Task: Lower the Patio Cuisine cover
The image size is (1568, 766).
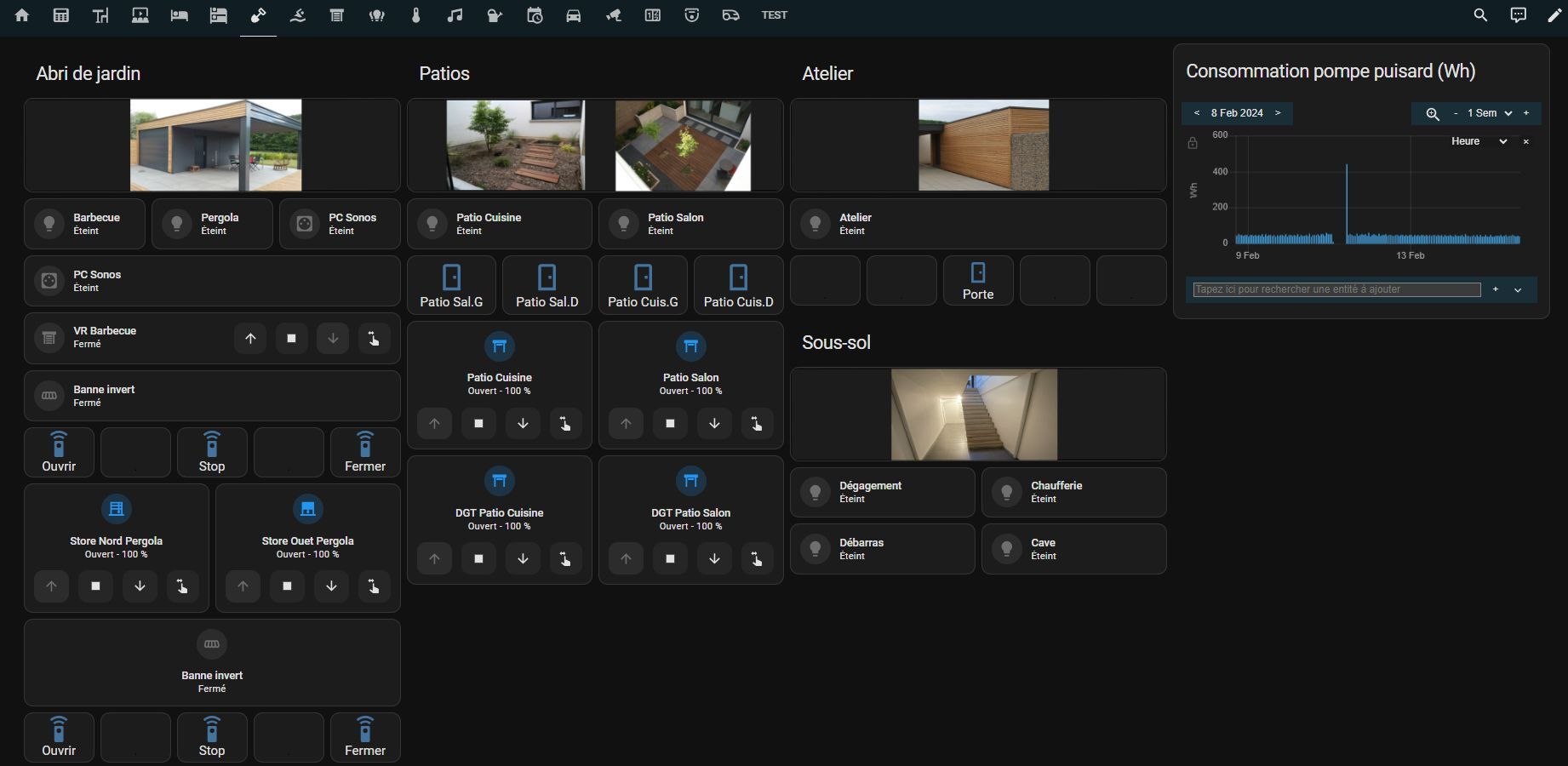Action: tap(523, 423)
